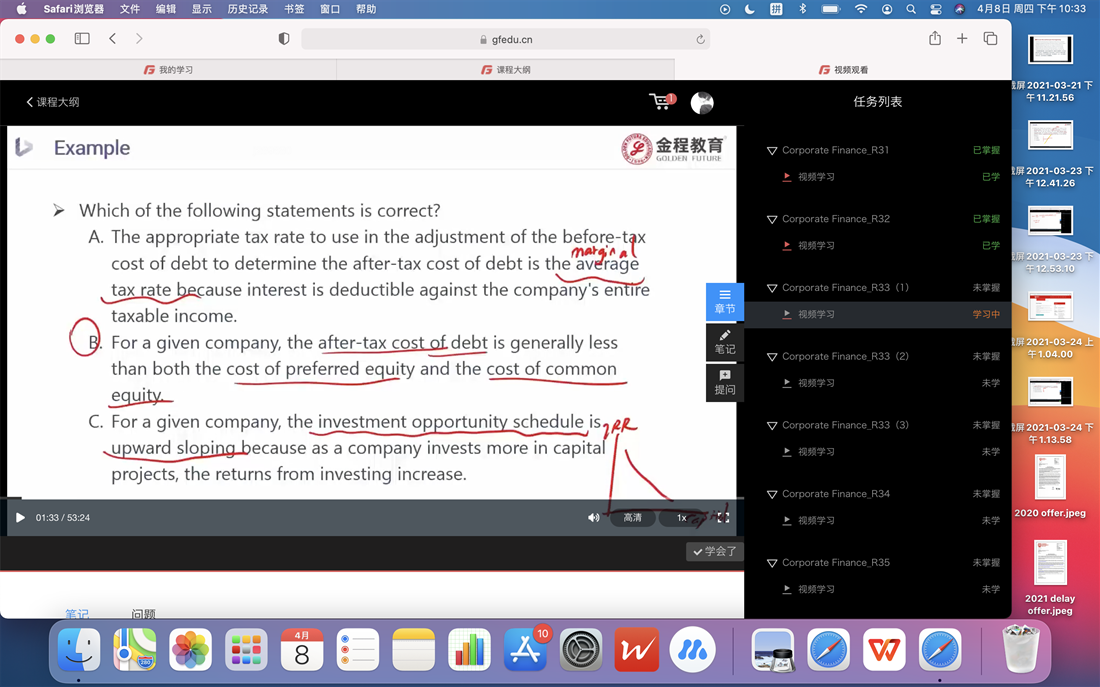Click the gfedu.cn address bar

(506, 39)
